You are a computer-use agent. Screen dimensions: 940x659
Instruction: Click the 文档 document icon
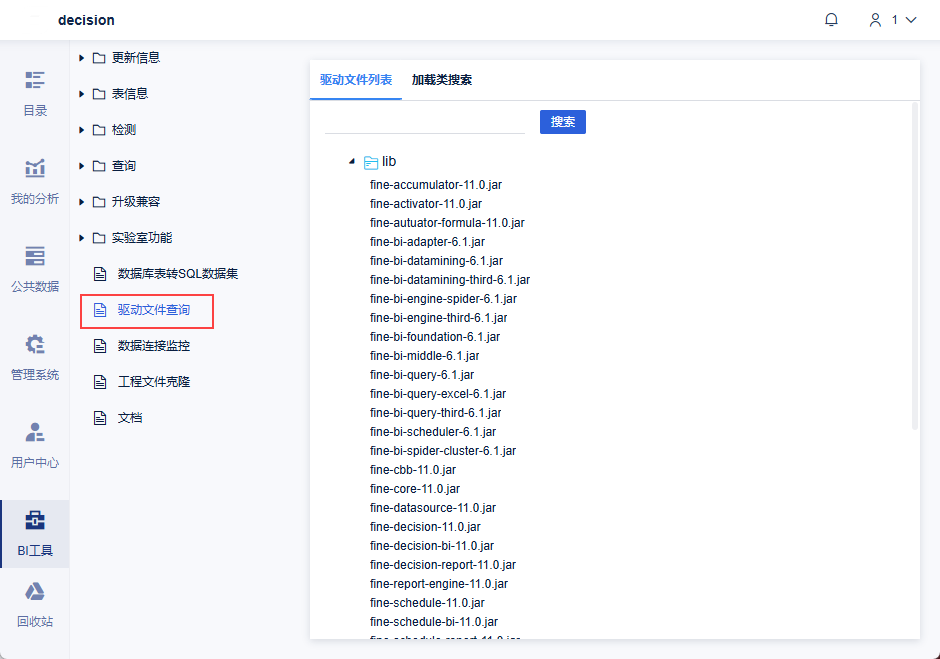click(x=100, y=418)
